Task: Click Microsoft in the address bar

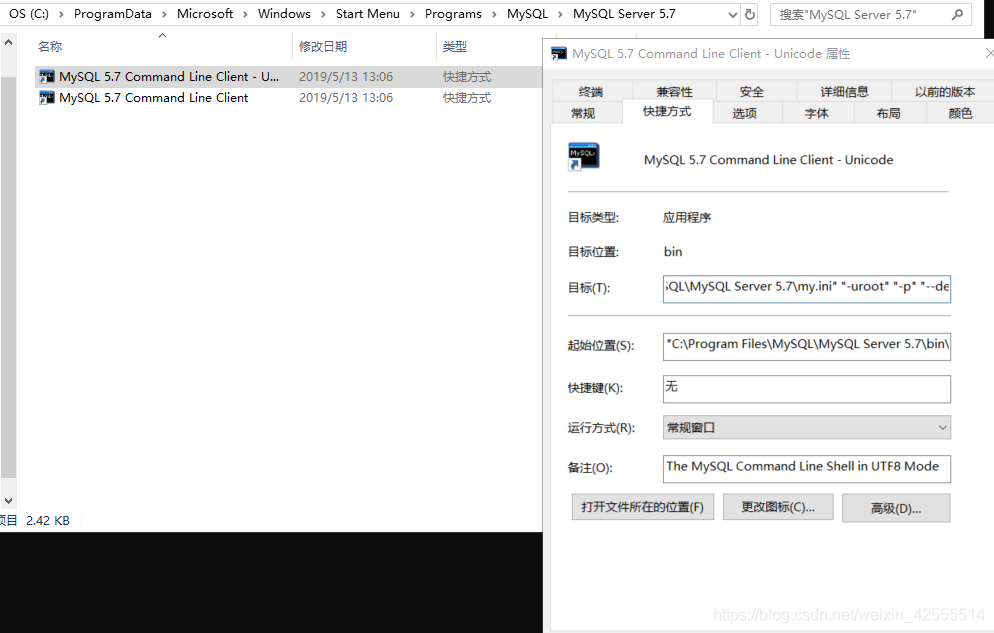Action: 205,14
